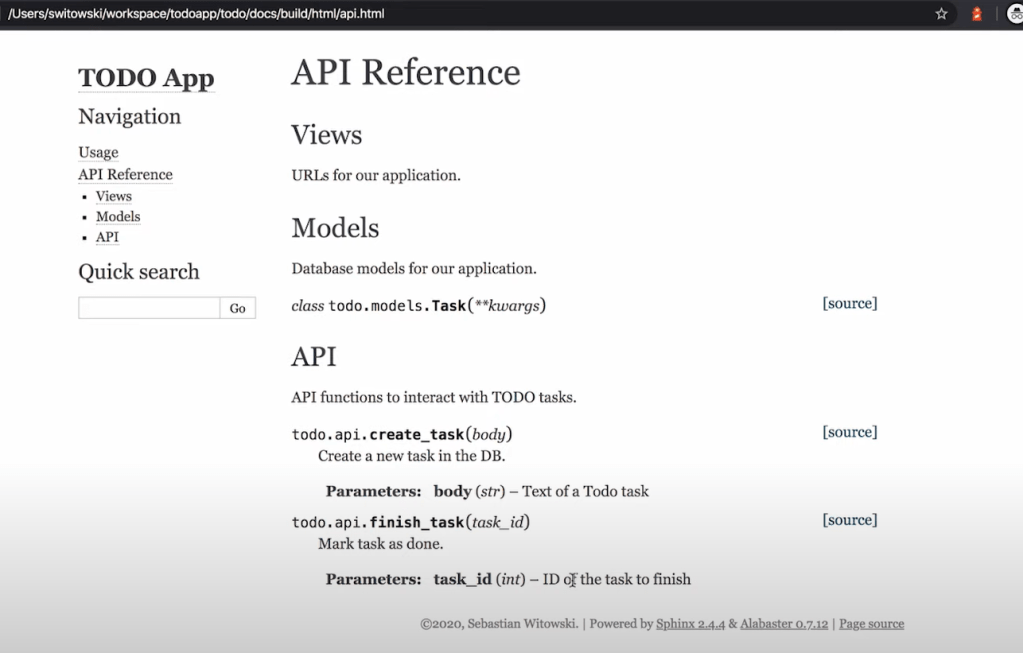Open the TODO App title link
1023x653 pixels.
point(146,78)
